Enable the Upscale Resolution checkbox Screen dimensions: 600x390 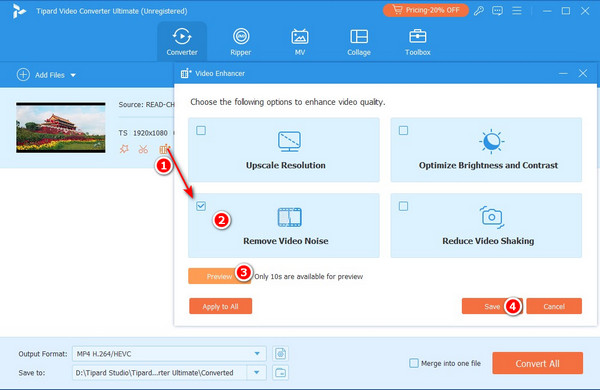[x=201, y=131]
